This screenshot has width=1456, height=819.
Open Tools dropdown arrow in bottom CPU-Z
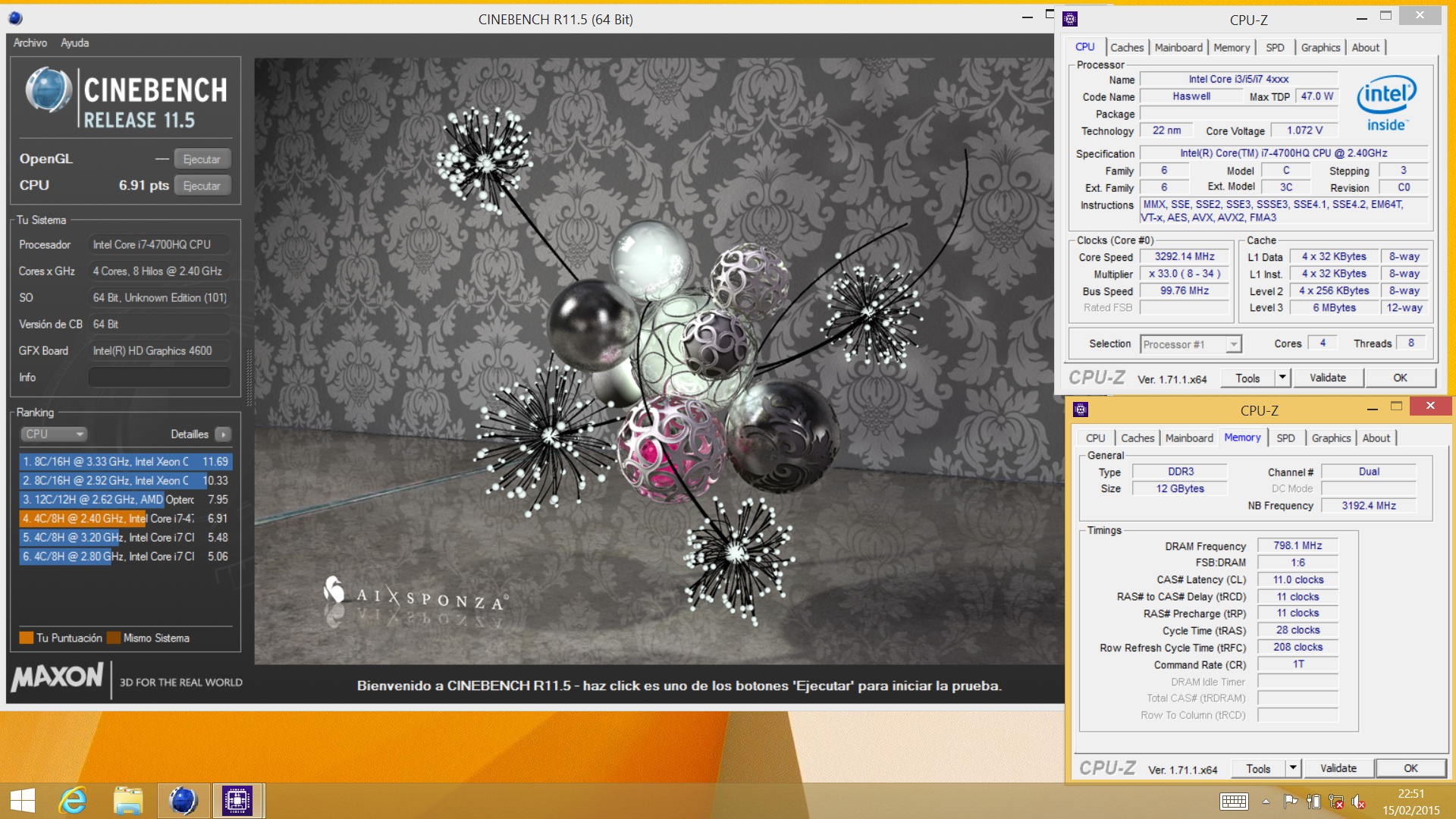(1293, 768)
